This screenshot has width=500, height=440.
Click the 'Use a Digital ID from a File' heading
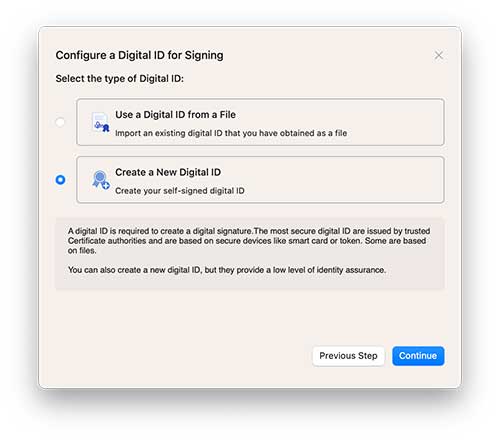(175, 115)
